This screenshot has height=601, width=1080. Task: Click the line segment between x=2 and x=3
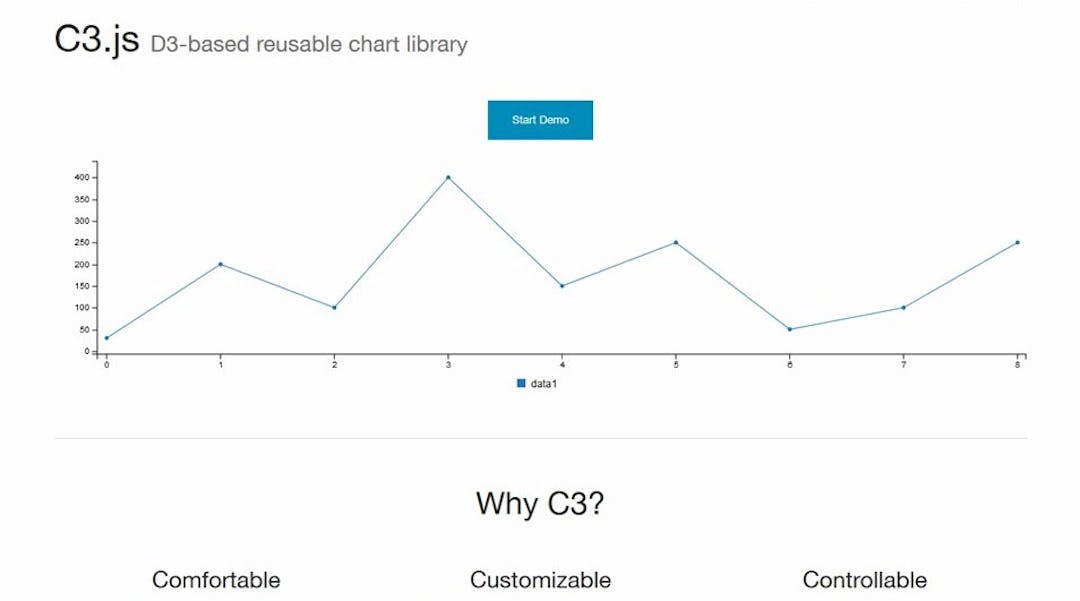tap(390, 240)
